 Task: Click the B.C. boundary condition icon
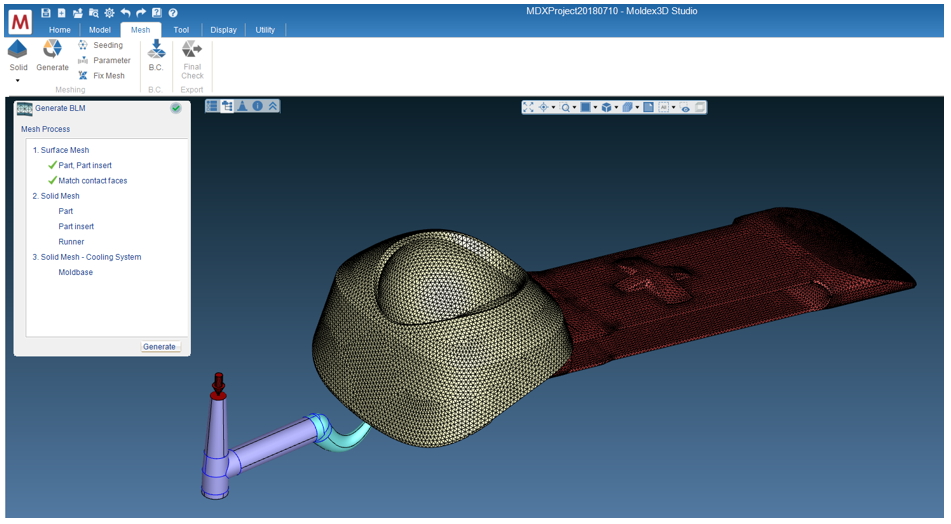tap(156, 50)
